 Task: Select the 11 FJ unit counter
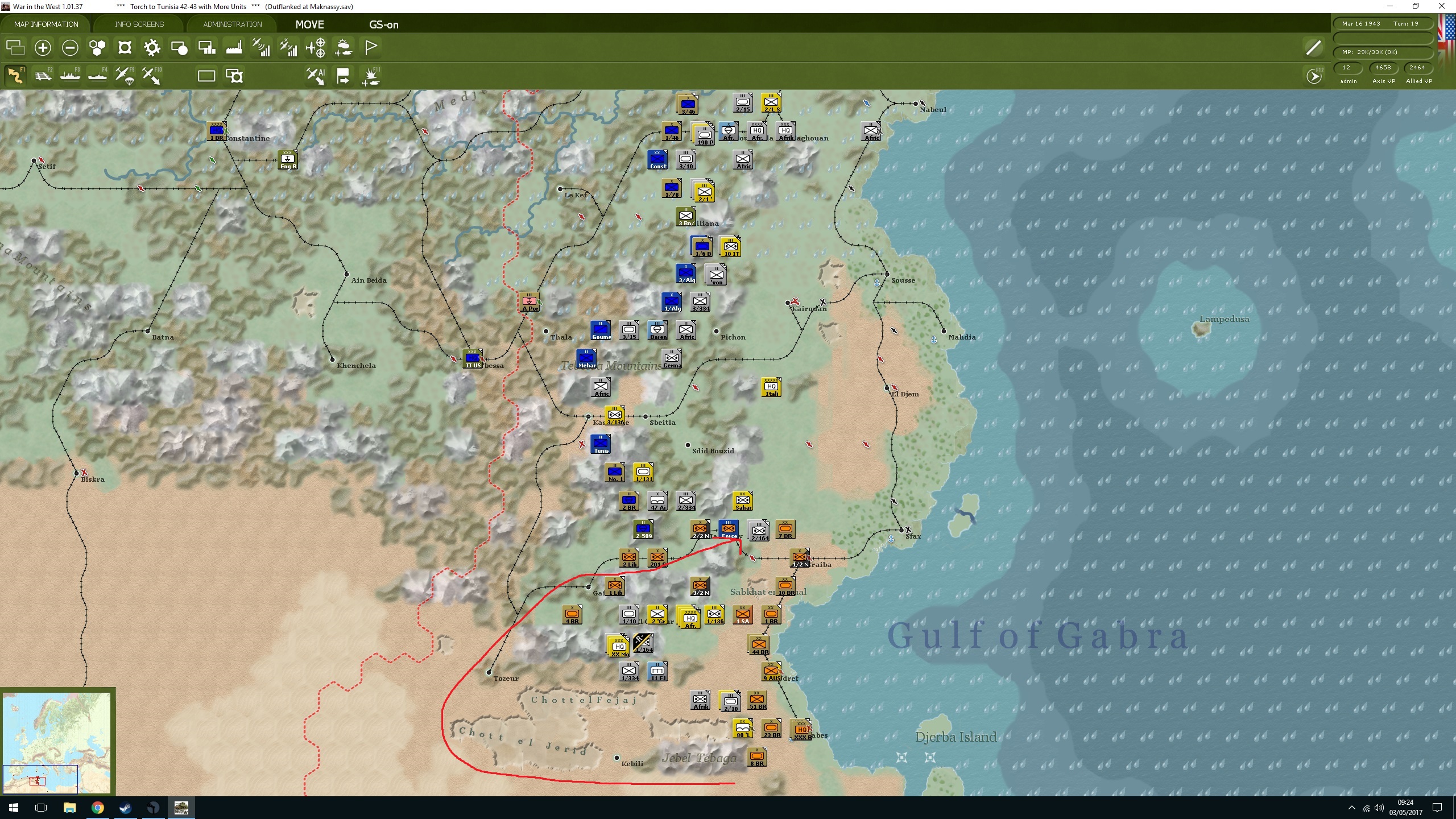coord(657,672)
